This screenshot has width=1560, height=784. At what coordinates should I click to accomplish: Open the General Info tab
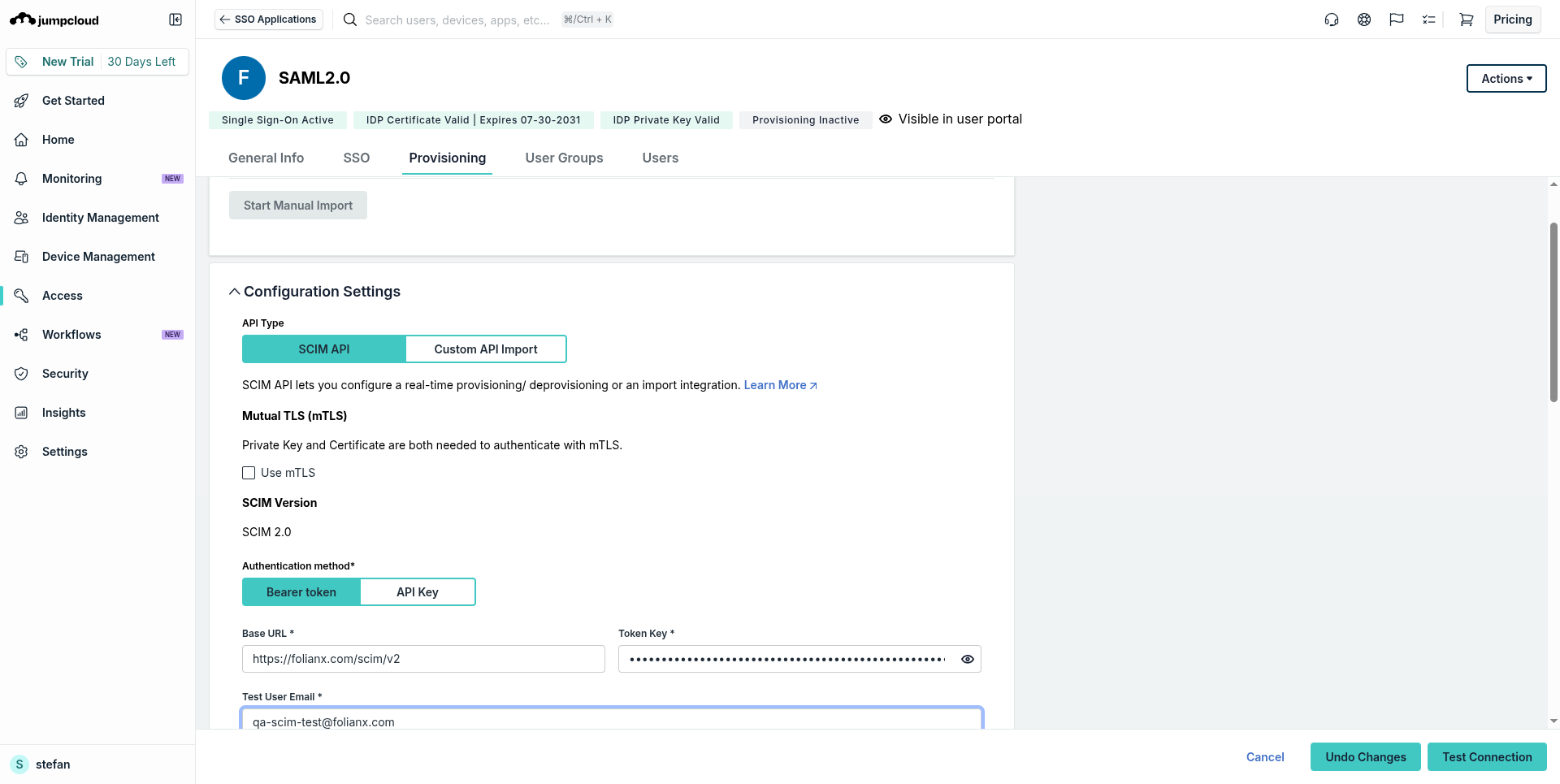point(266,158)
